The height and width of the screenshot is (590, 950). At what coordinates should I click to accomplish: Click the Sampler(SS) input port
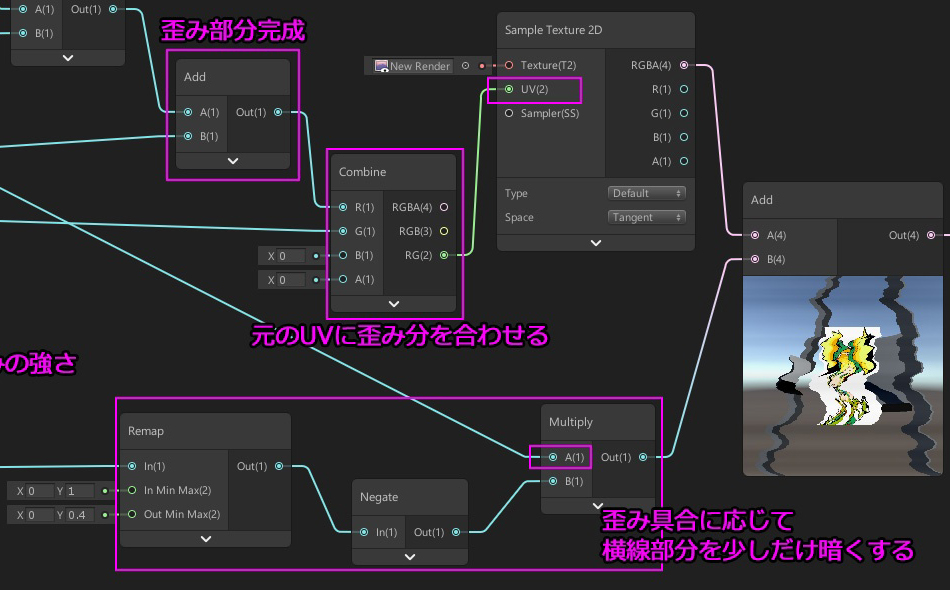tap(509, 113)
